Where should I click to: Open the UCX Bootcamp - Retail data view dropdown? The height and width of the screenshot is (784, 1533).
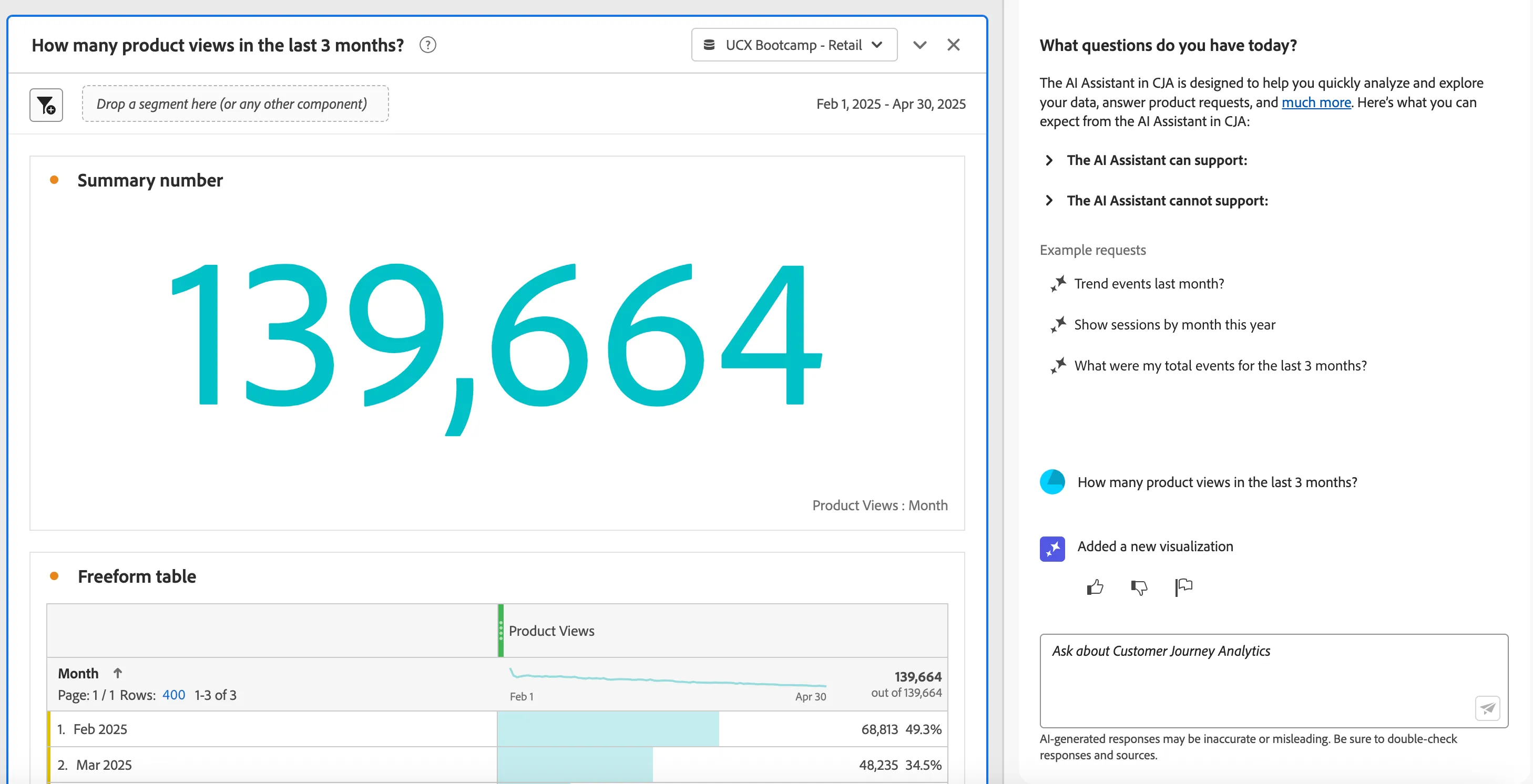[x=794, y=45]
